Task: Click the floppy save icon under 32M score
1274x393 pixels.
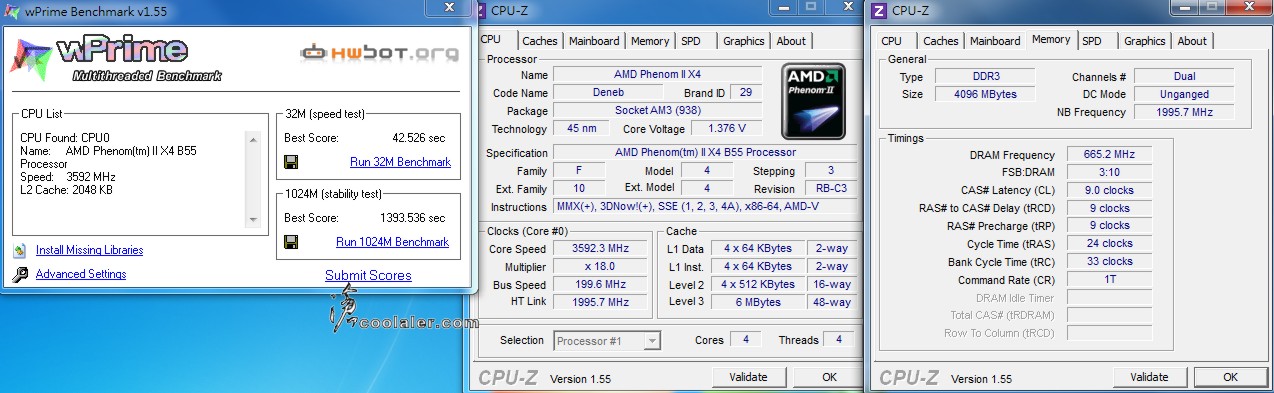Action: (292, 162)
